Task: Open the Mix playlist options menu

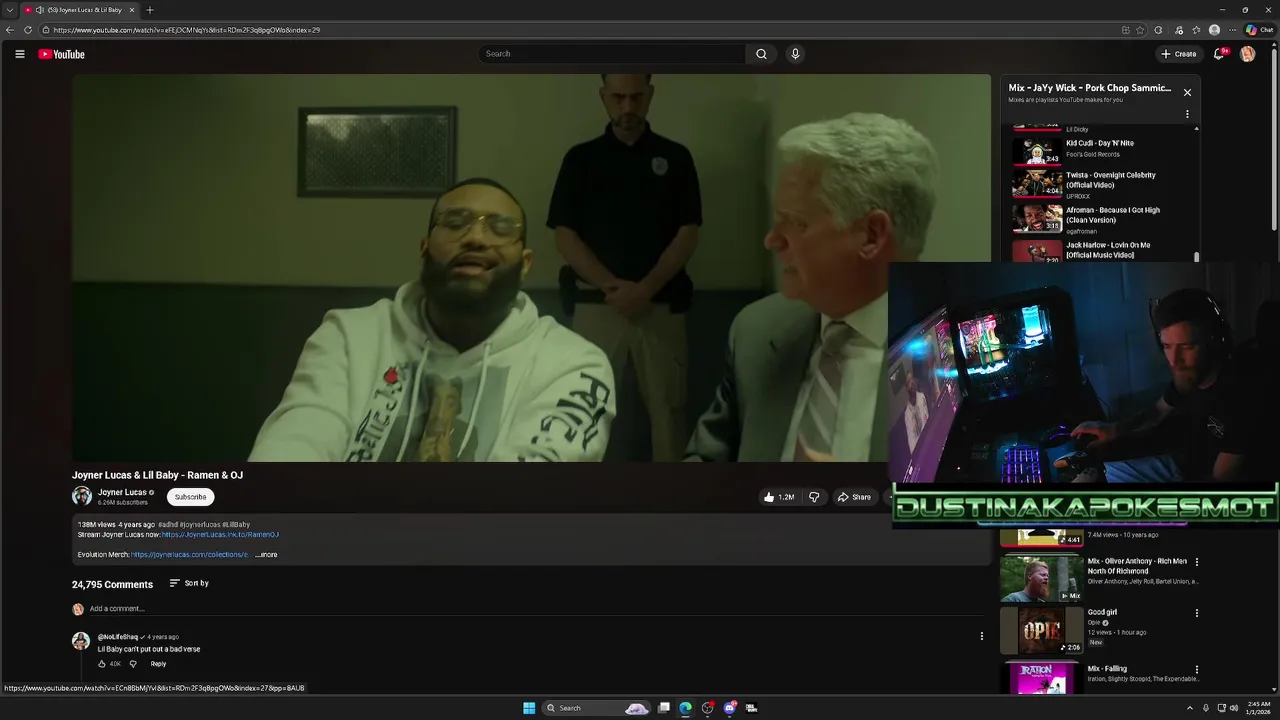Action: (x=1187, y=114)
